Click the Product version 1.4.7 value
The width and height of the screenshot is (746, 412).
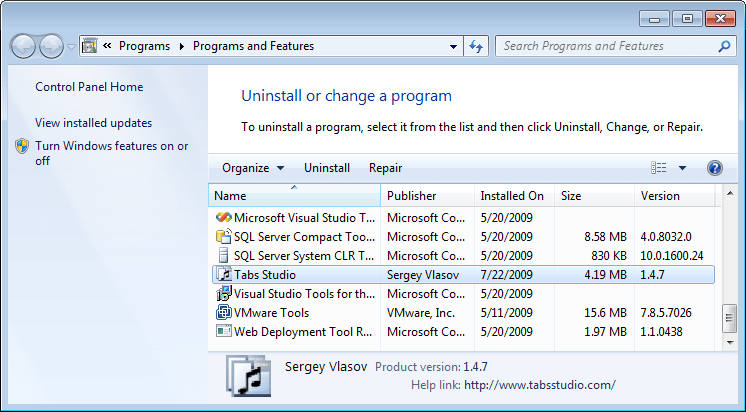pos(475,367)
